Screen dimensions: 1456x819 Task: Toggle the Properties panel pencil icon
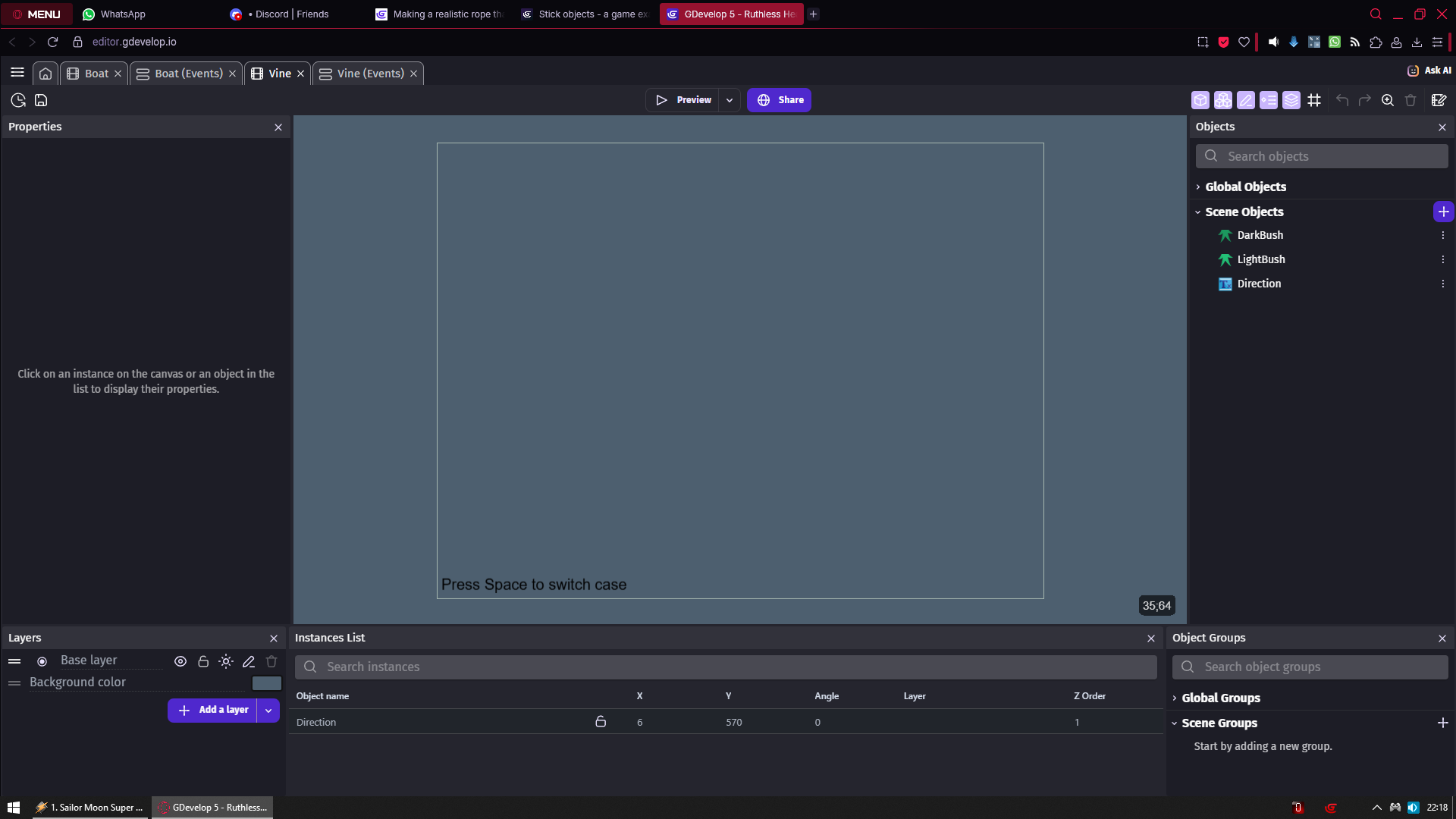pyautogui.click(x=1245, y=100)
